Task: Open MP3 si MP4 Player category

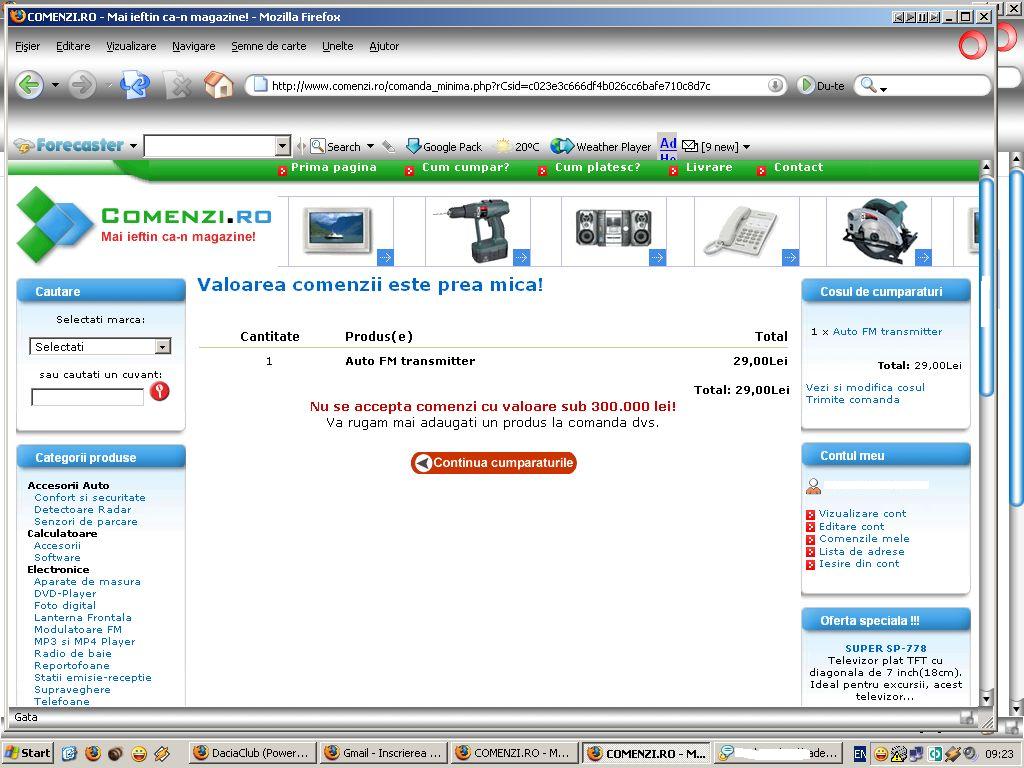Action: click(x=84, y=641)
